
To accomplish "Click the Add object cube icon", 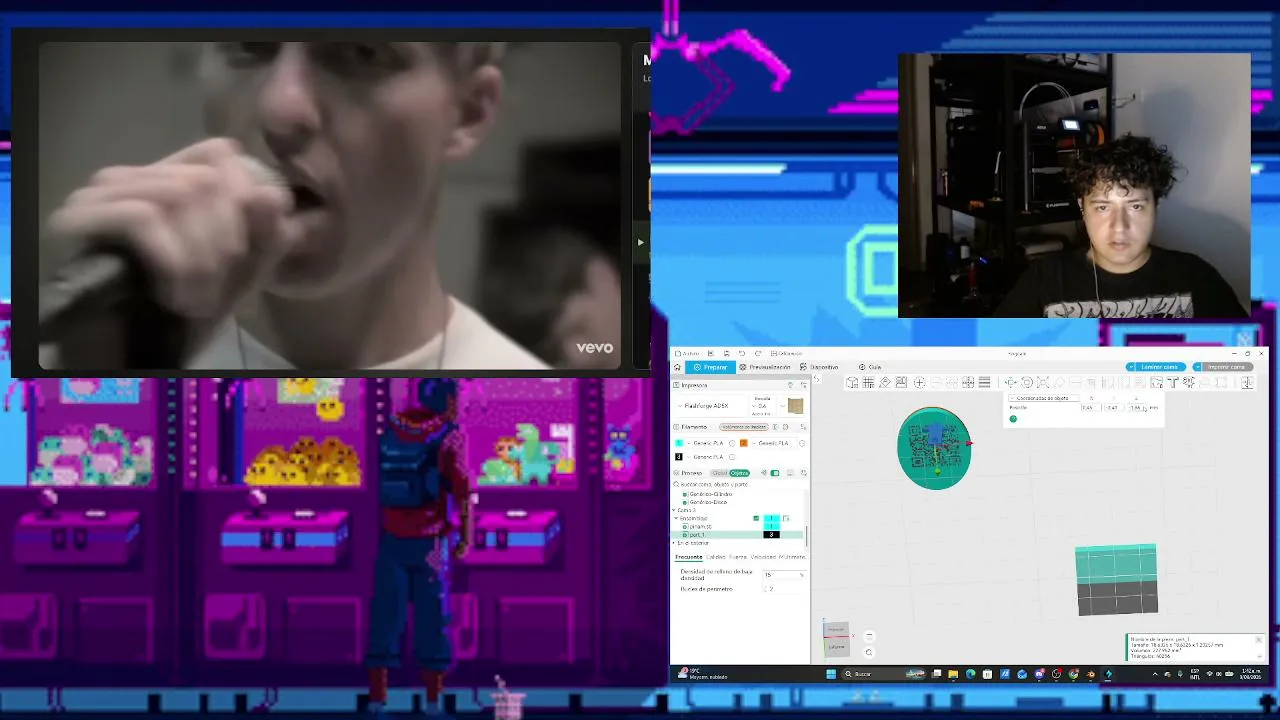I will 852,382.
